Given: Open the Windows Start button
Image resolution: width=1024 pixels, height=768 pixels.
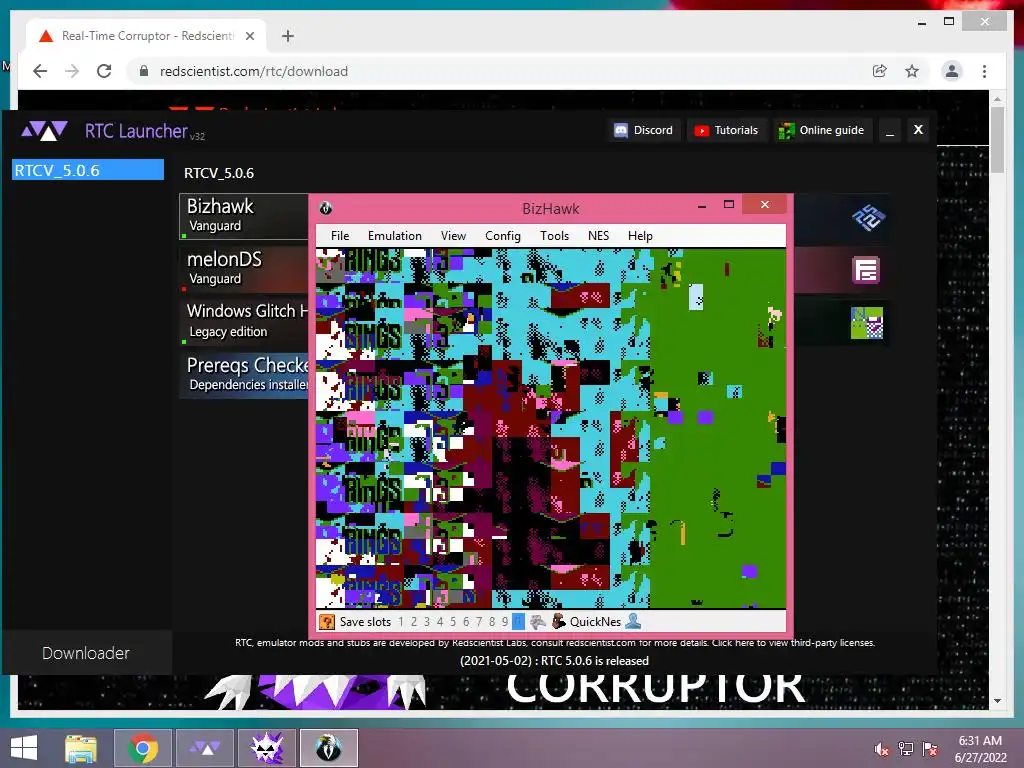Looking at the screenshot, I should [x=24, y=748].
